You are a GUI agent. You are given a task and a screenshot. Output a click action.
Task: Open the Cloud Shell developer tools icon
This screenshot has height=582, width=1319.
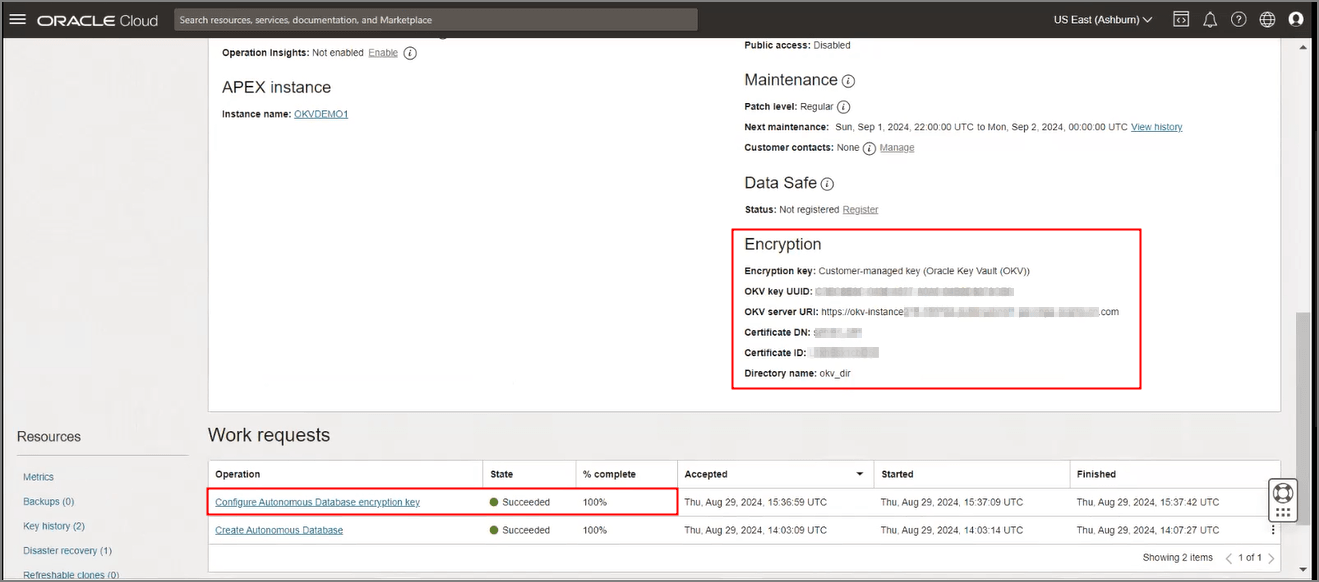[x=1181, y=20]
